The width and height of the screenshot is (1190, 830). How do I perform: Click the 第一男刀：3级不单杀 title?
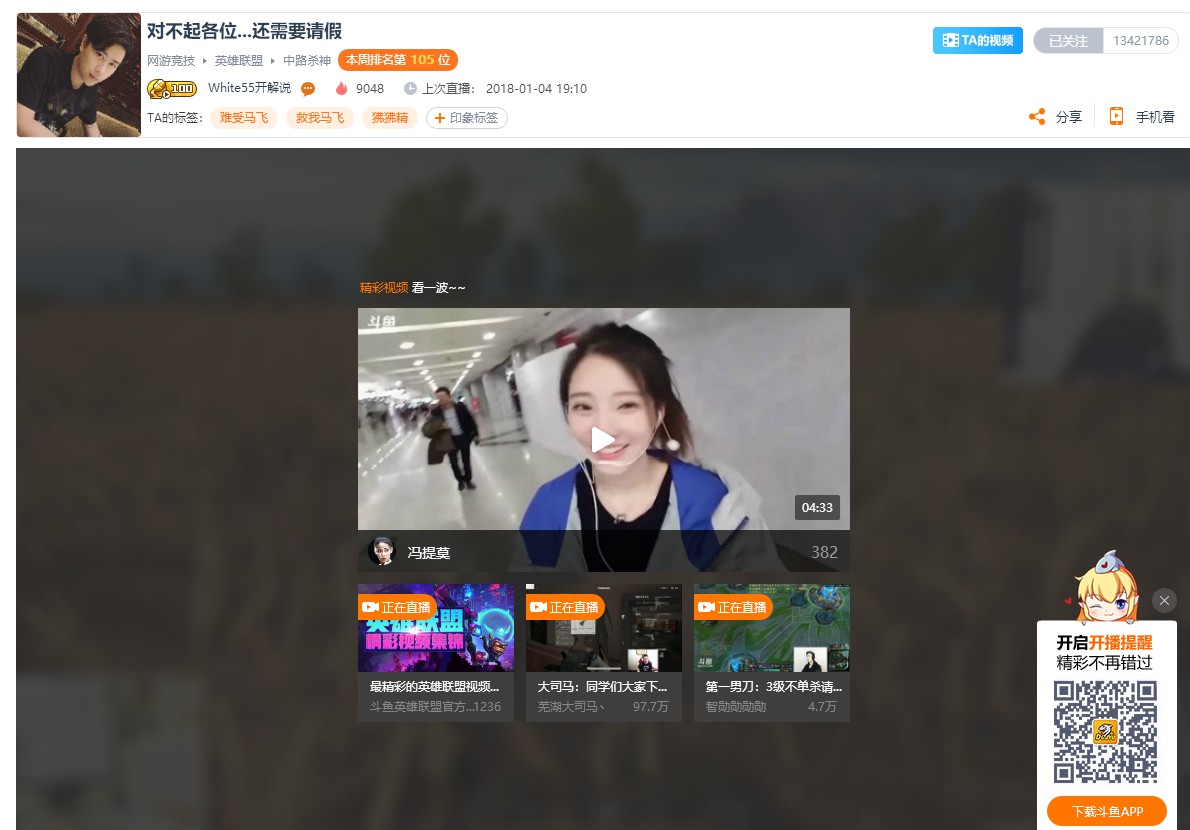(773, 687)
